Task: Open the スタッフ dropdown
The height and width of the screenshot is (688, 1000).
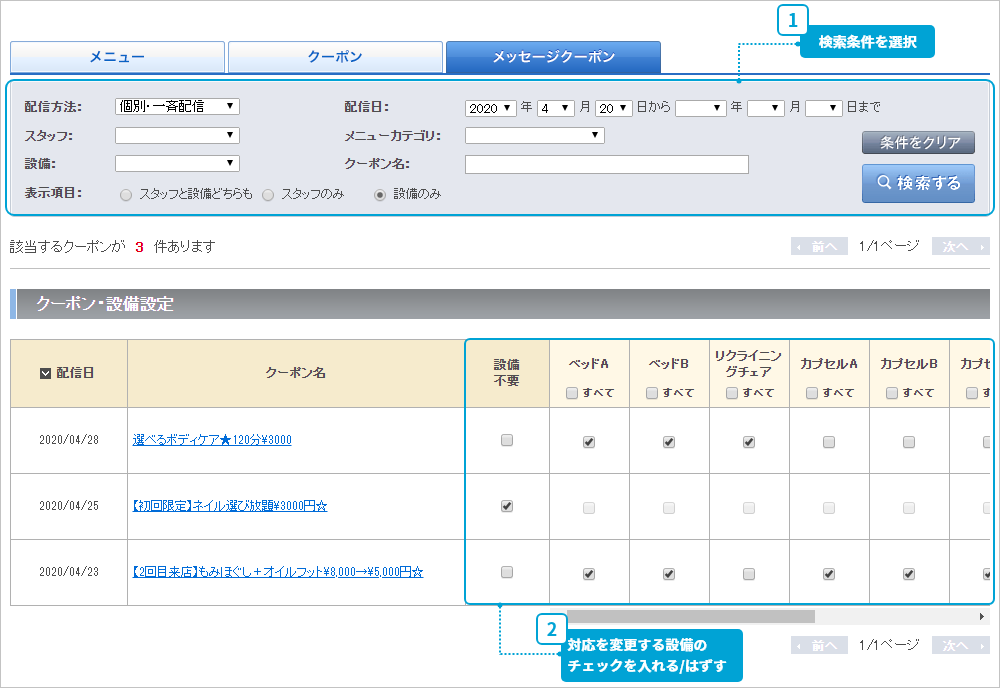Action: point(177,135)
